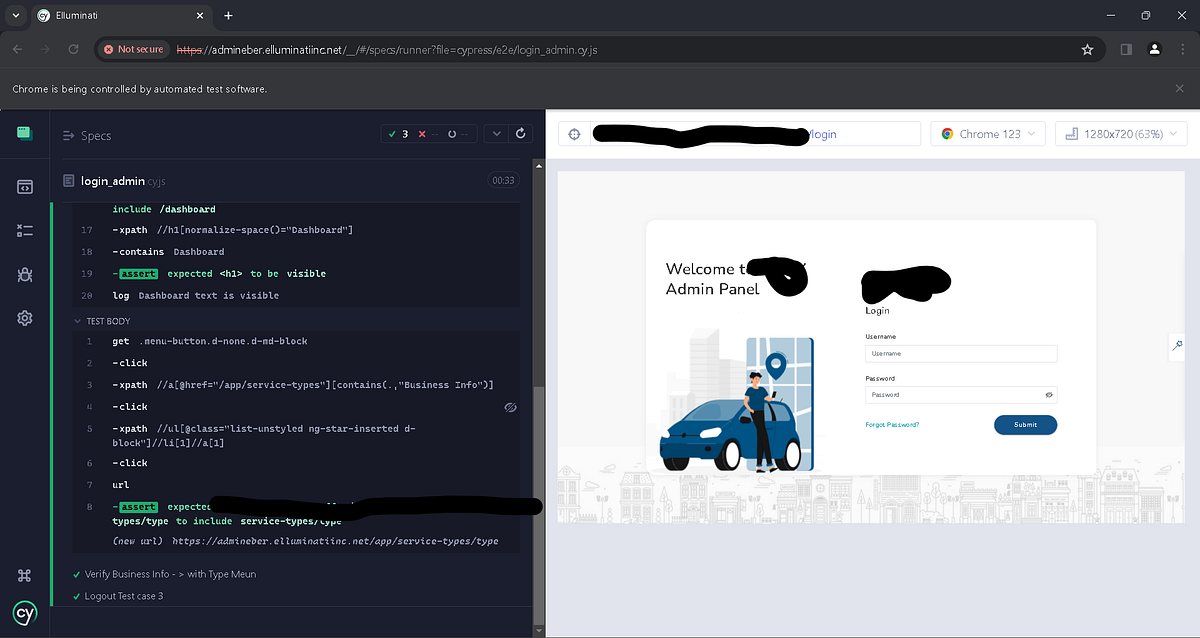Click the hidden-element eye icon on the click step
Image resolution: width=1200 pixels, height=638 pixels.
510,407
